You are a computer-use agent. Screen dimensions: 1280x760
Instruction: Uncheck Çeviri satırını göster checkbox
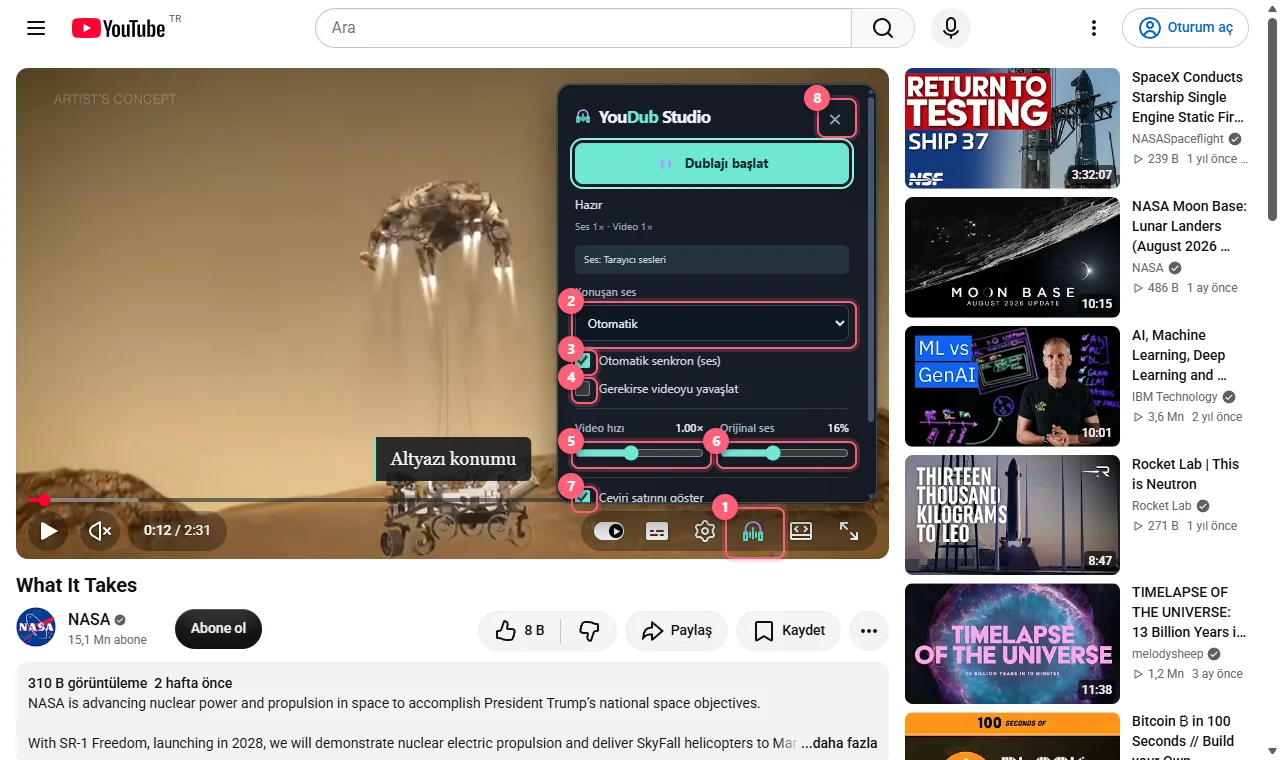tap(583, 497)
